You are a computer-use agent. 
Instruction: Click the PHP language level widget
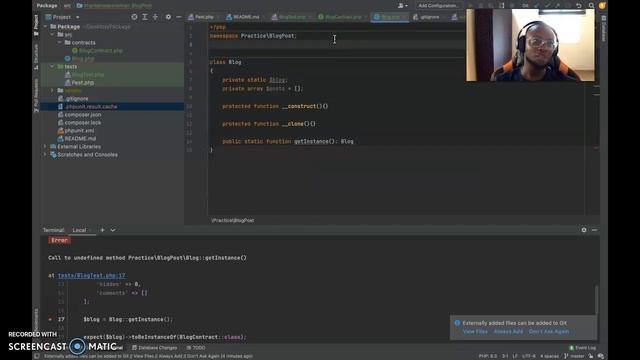(x=488, y=356)
